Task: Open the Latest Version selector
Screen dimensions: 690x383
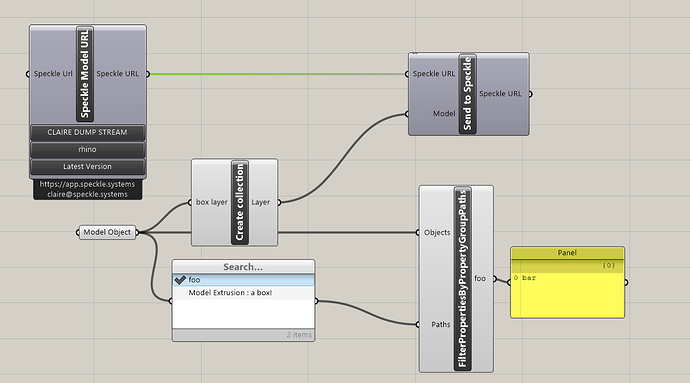Action: coord(88,167)
